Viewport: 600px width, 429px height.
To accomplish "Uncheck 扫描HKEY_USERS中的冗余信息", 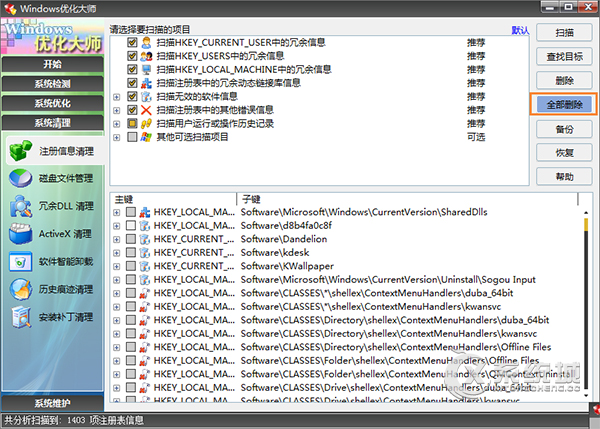I will point(132,56).
